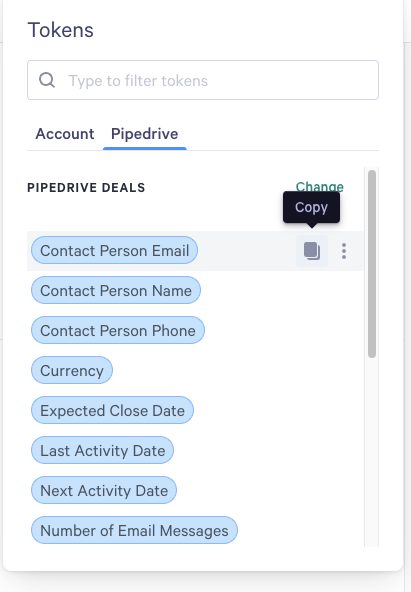Click the Change link for Pipedrive Deals
Viewport: 411px width, 592px height.
click(320, 187)
